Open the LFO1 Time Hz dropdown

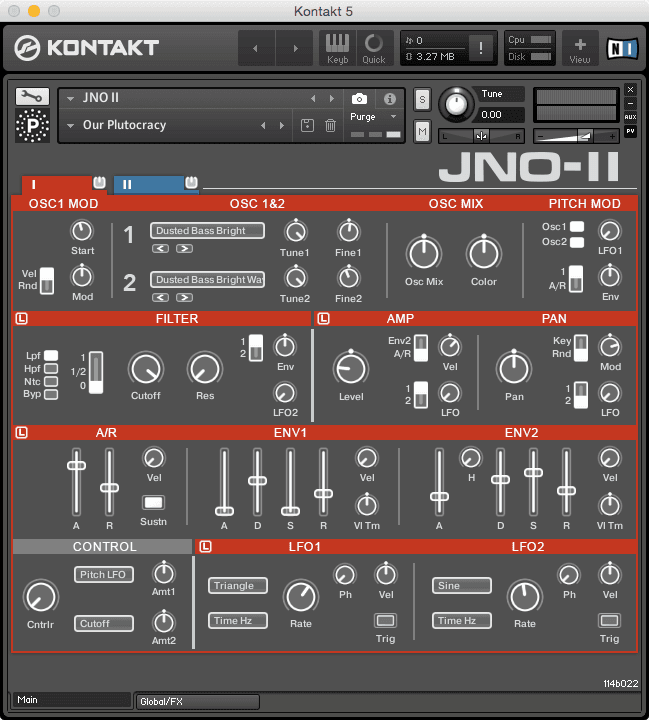[238, 620]
